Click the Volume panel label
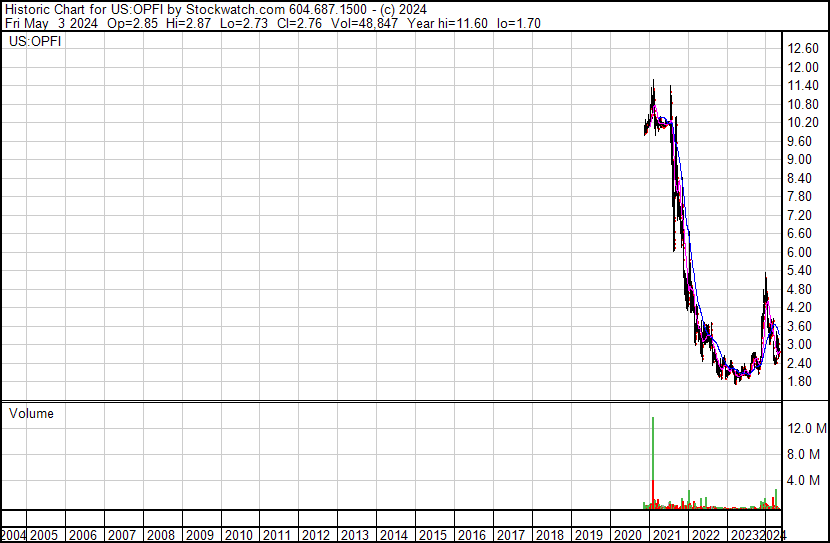The image size is (830, 543). [31, 413]
